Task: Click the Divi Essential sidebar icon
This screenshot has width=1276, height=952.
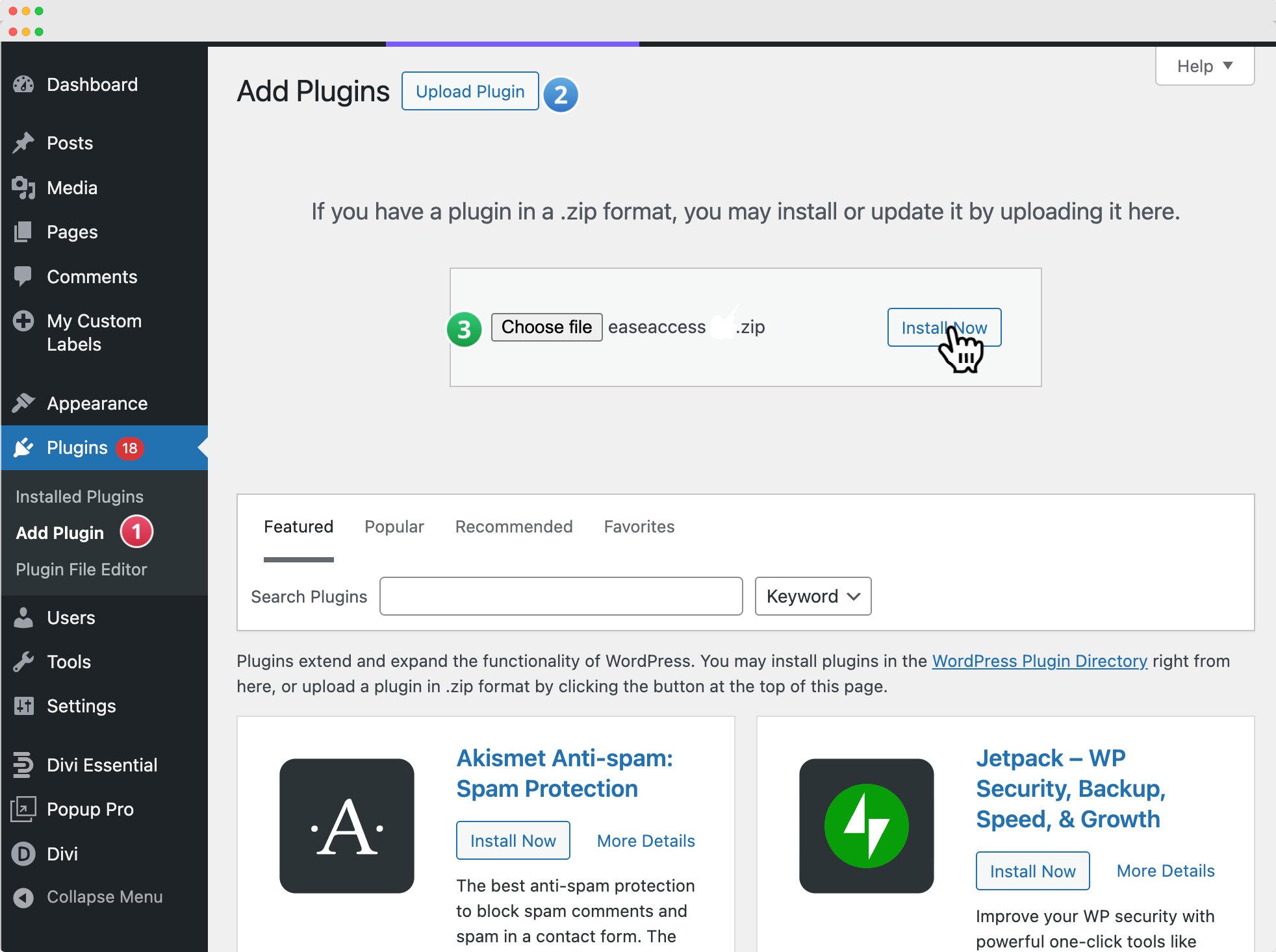Action: pos(23,765)
